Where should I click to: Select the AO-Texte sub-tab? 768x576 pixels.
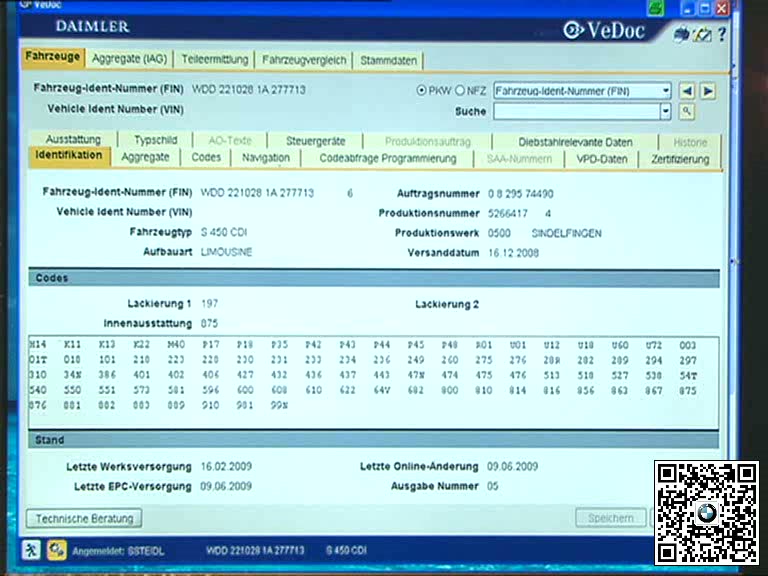pyautogui.click(x=230, y=141)
